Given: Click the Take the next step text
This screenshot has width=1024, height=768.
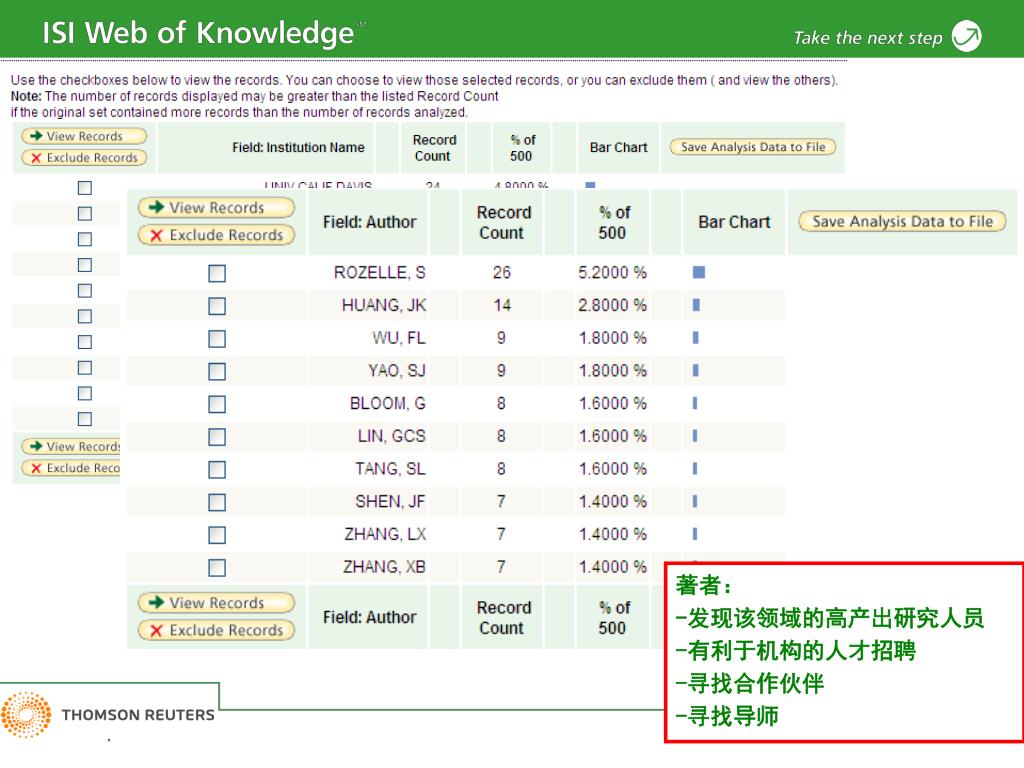Looking at the screenshot, I should (868, 38).
